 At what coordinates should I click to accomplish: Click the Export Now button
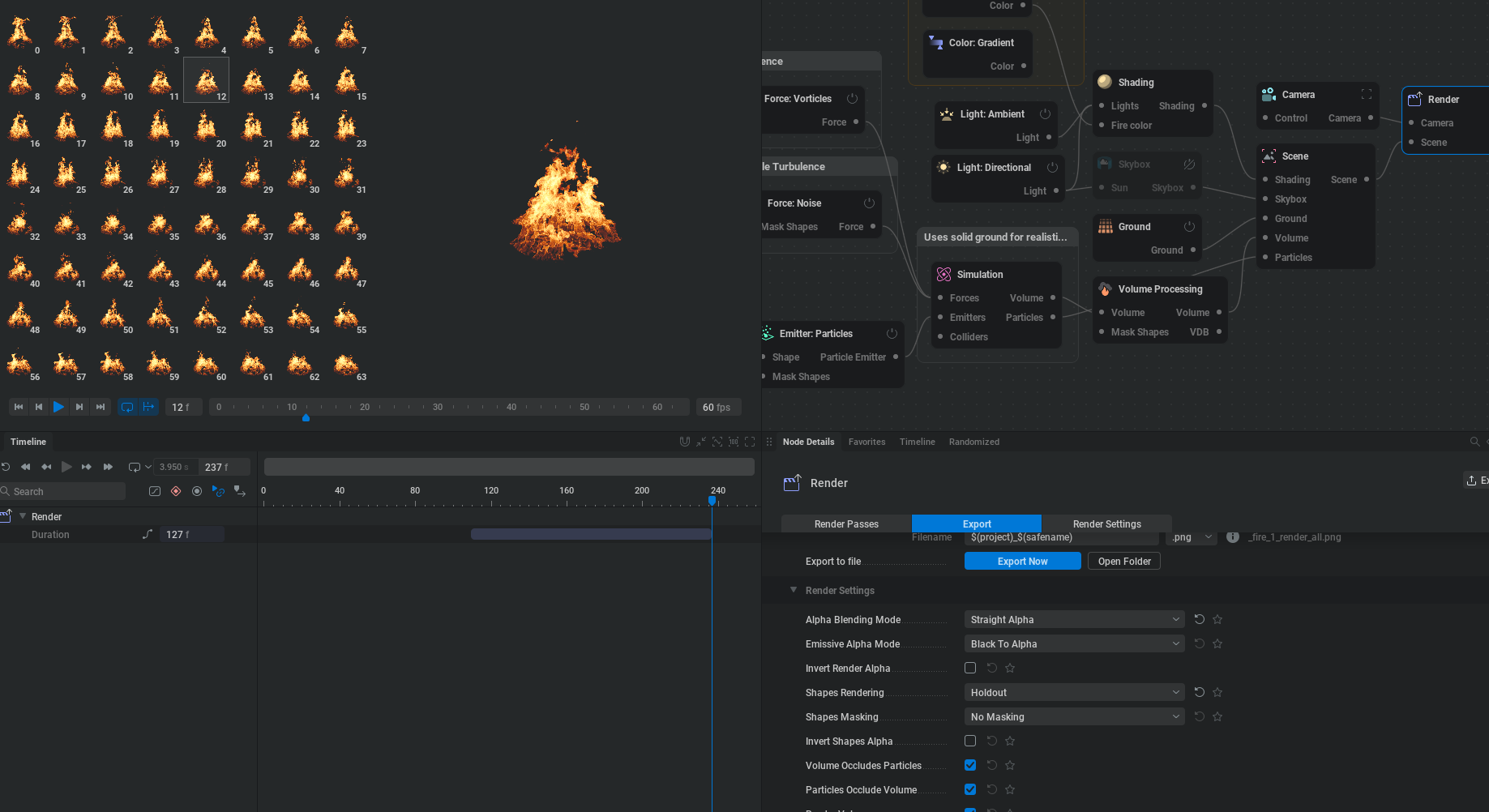click(1022, 561)
